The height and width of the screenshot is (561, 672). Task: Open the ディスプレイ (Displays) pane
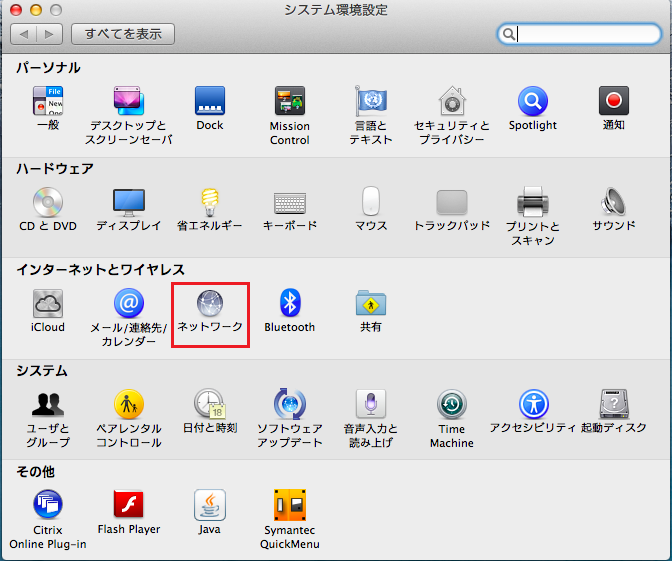129,203
